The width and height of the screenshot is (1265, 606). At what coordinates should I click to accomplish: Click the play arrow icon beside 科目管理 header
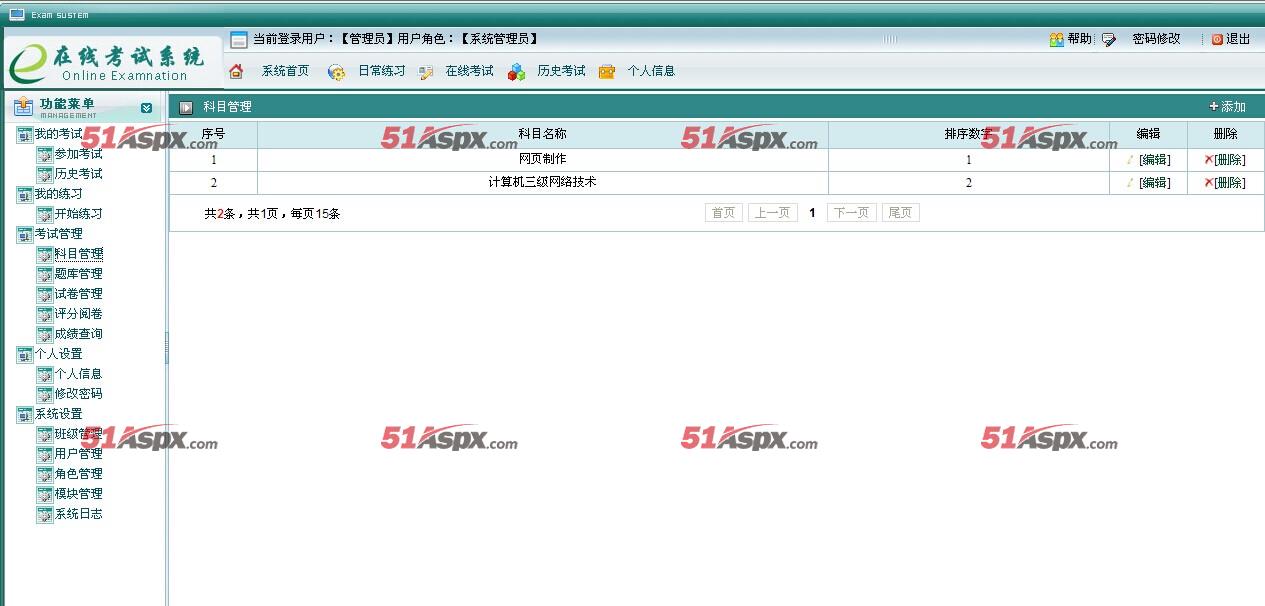(186, 107)
